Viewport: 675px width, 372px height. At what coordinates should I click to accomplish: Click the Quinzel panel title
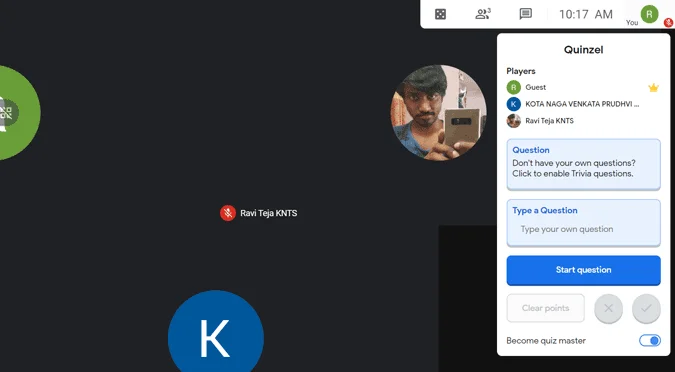pos(583,50)
